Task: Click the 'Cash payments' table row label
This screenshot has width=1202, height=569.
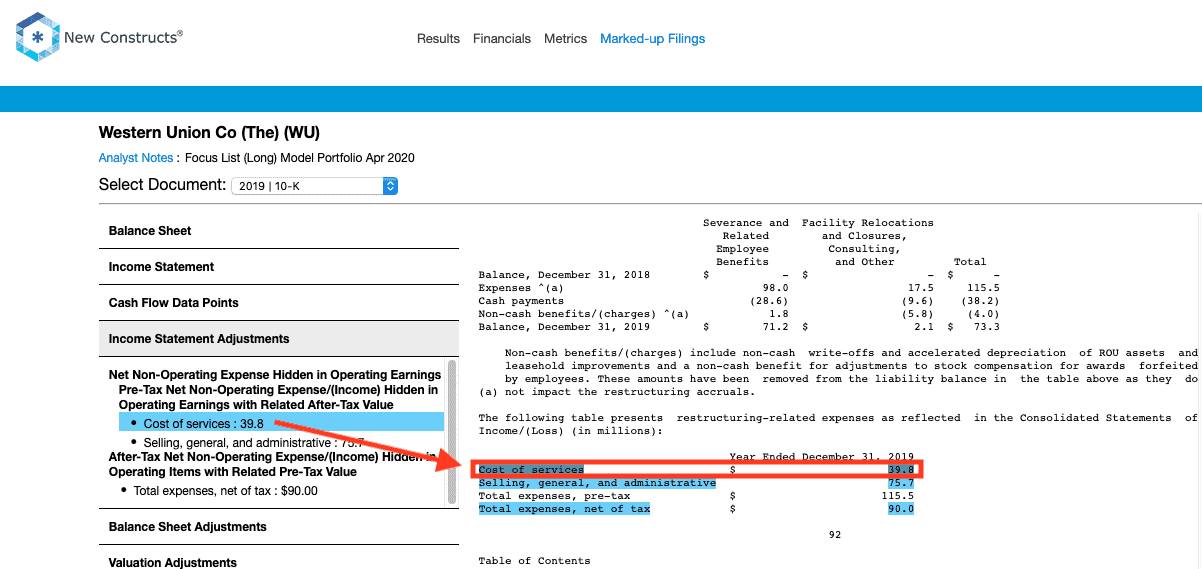Action: pyautogui.click(x=521, y=301)
